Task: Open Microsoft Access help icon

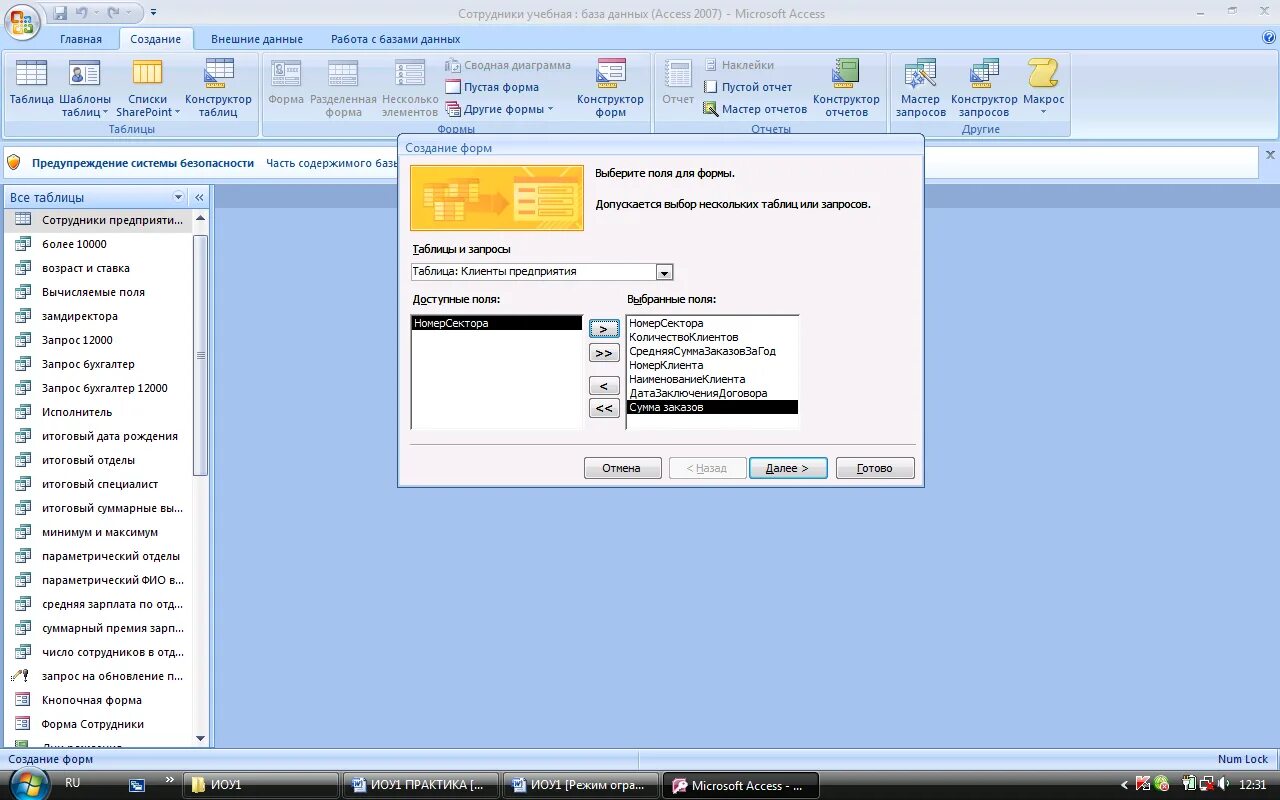Action: tap(1269, 38)
